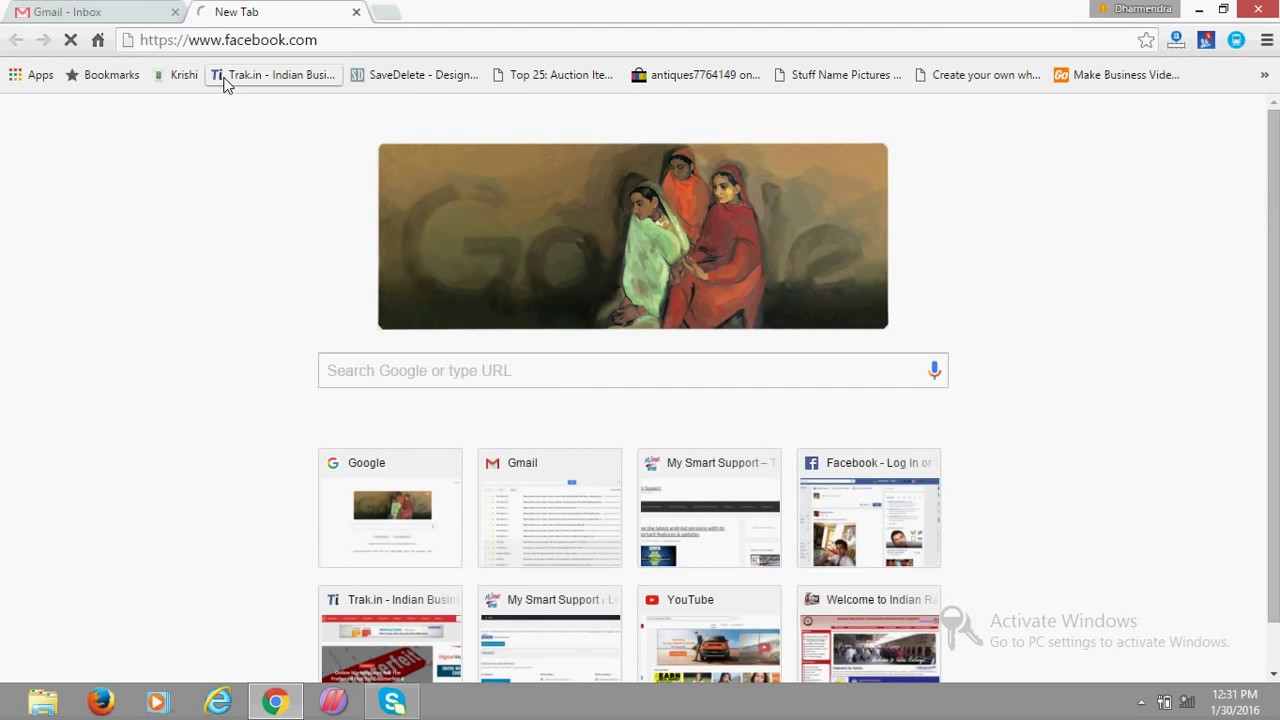This screenshot has height=720, width=1280.
Task: Open the YouTube most-visited tile
Action: tap(709, 634)
